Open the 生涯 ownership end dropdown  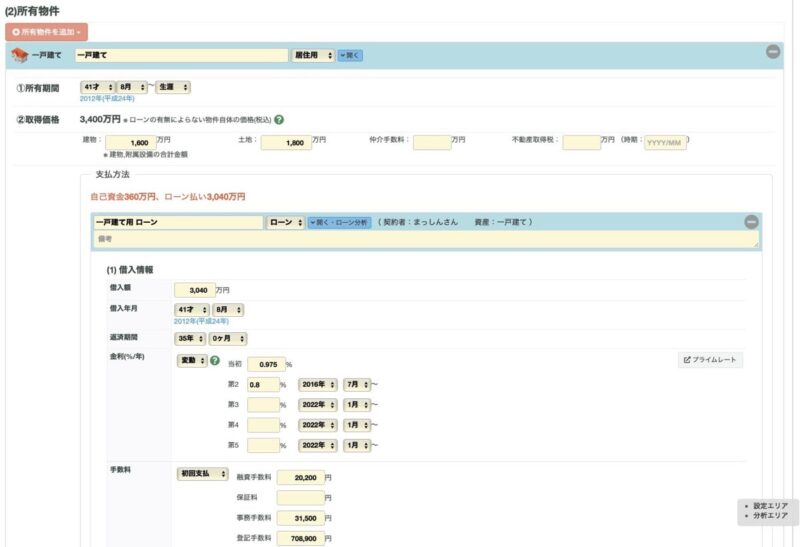[x=173, y=87]
